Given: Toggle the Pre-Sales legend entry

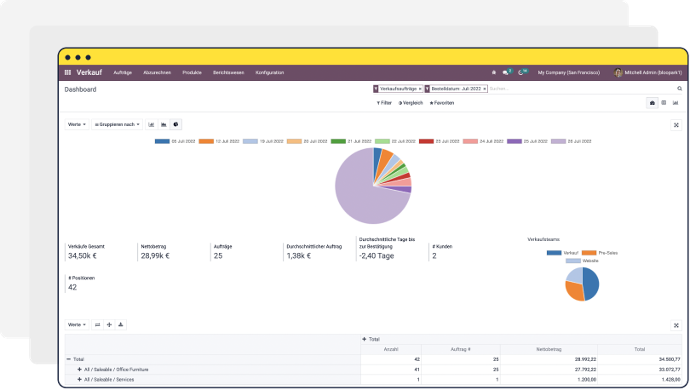Looking at the screenshot, I should tap(600, 253).
